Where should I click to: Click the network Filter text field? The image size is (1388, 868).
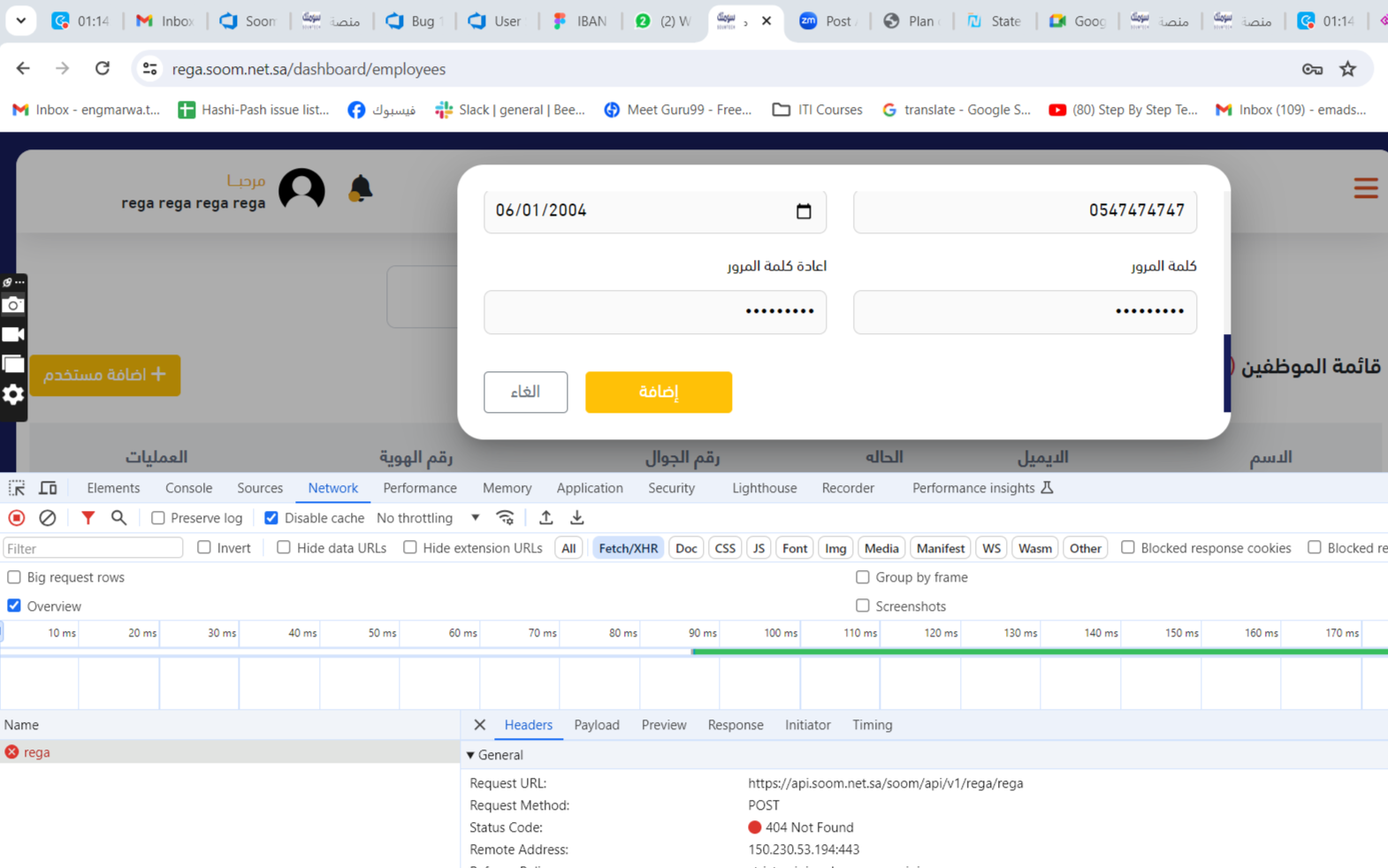coord(93,548)
